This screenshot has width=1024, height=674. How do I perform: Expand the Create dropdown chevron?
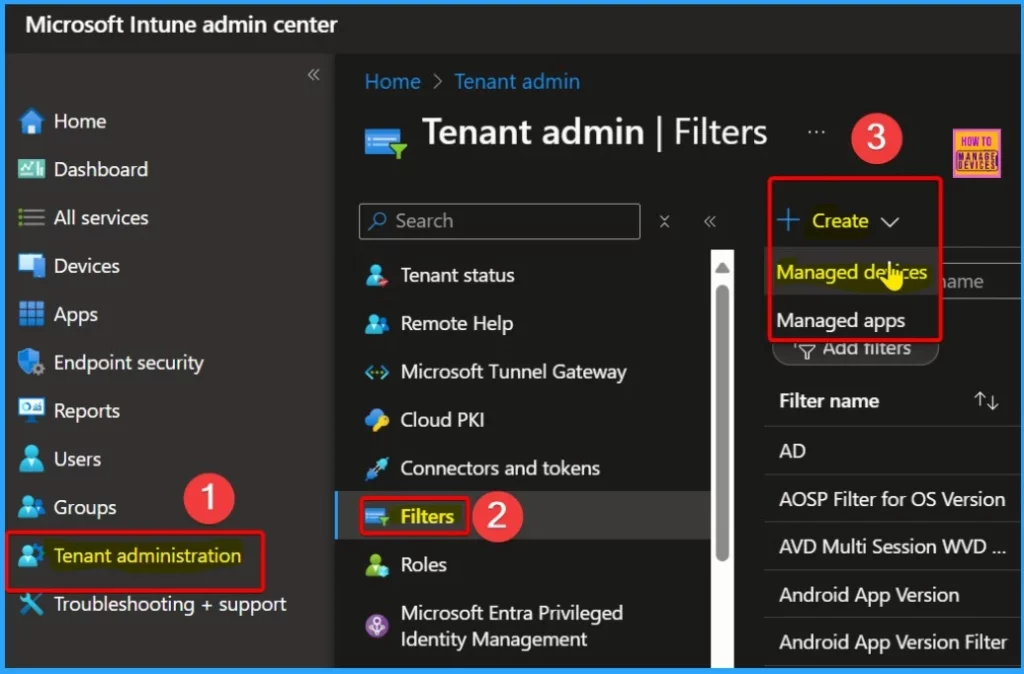click(x=889, y=222)
